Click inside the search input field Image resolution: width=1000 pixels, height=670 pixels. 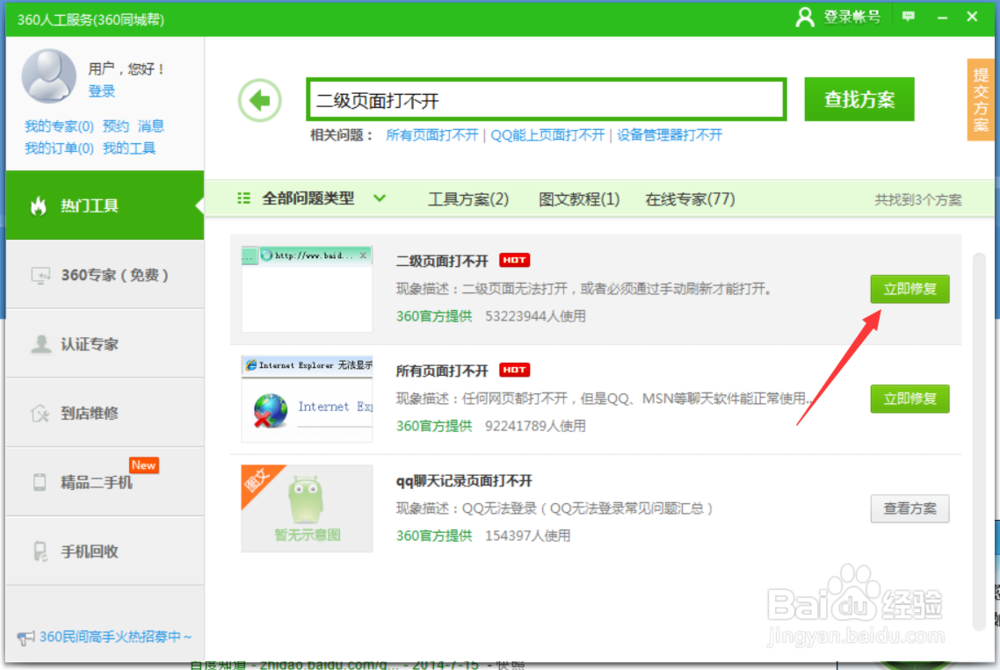click(545, 99)
